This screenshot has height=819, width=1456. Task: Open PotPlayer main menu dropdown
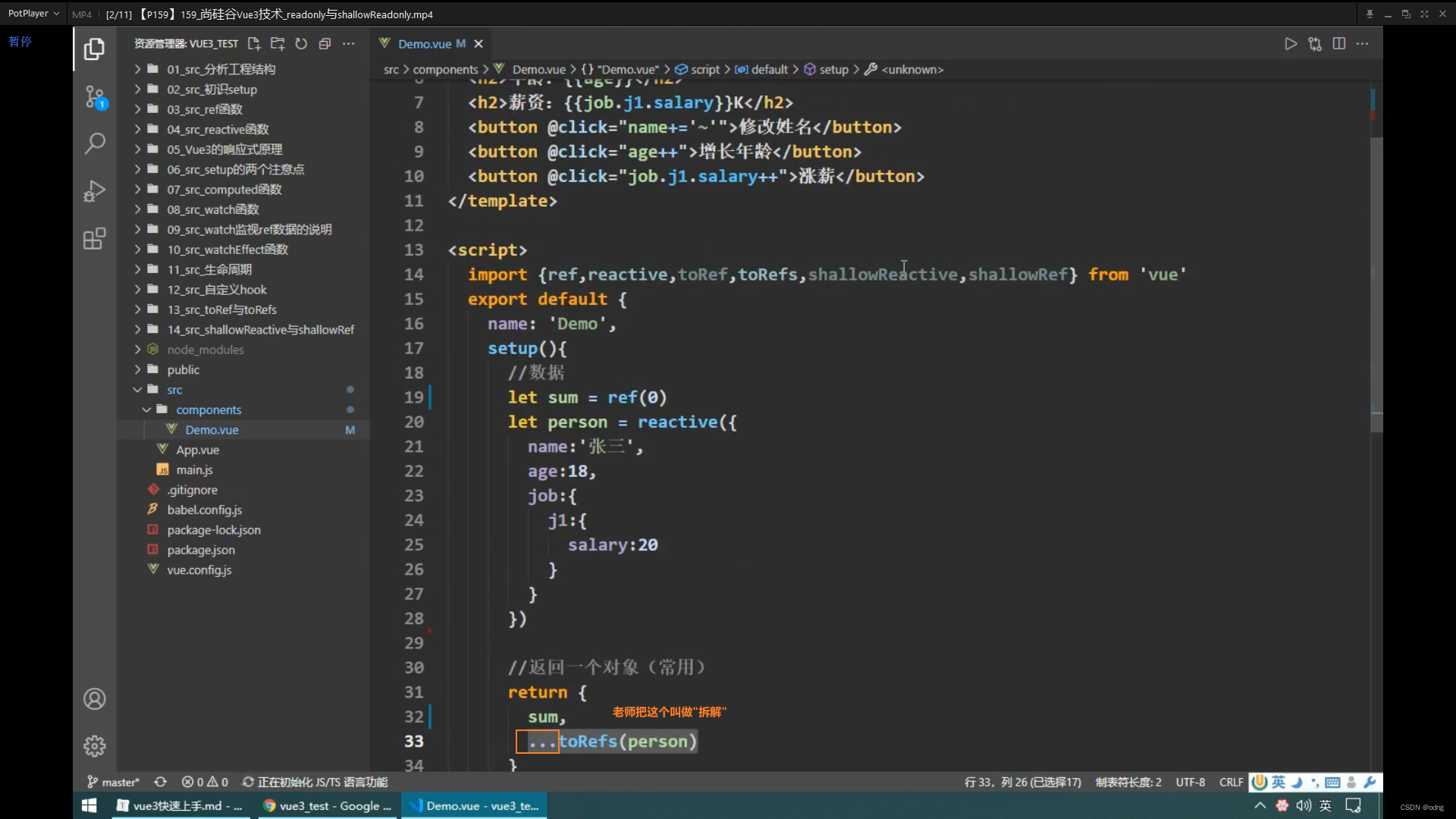pos(33,14)
